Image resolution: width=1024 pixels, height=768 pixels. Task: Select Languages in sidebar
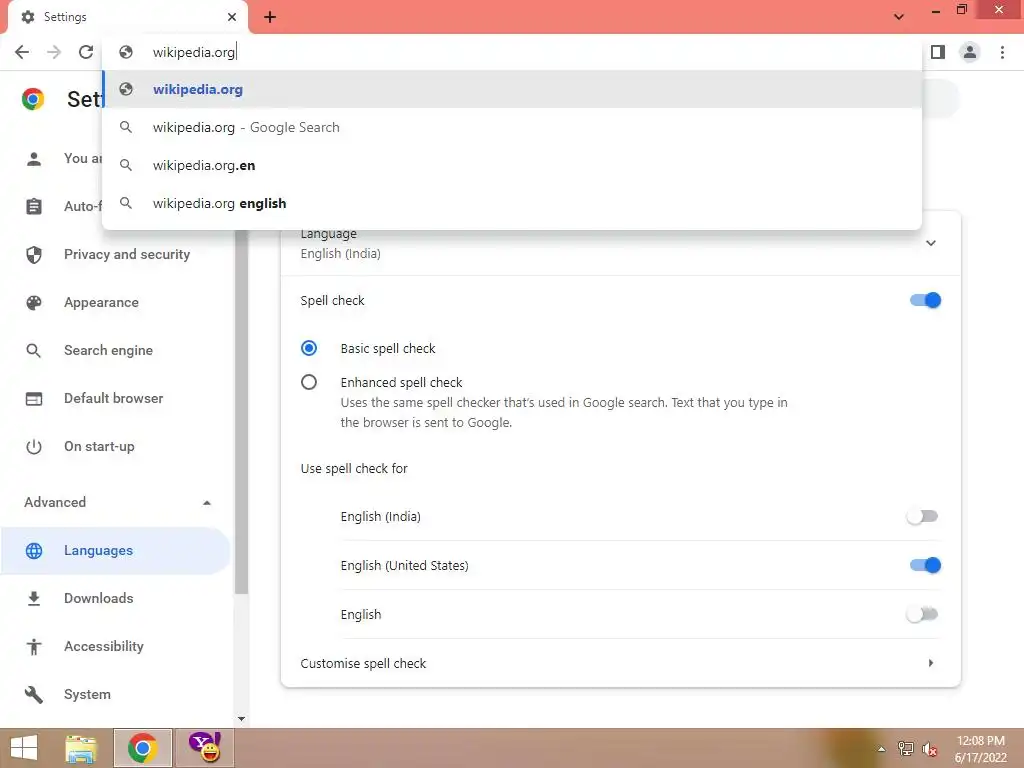click(116, 551)
